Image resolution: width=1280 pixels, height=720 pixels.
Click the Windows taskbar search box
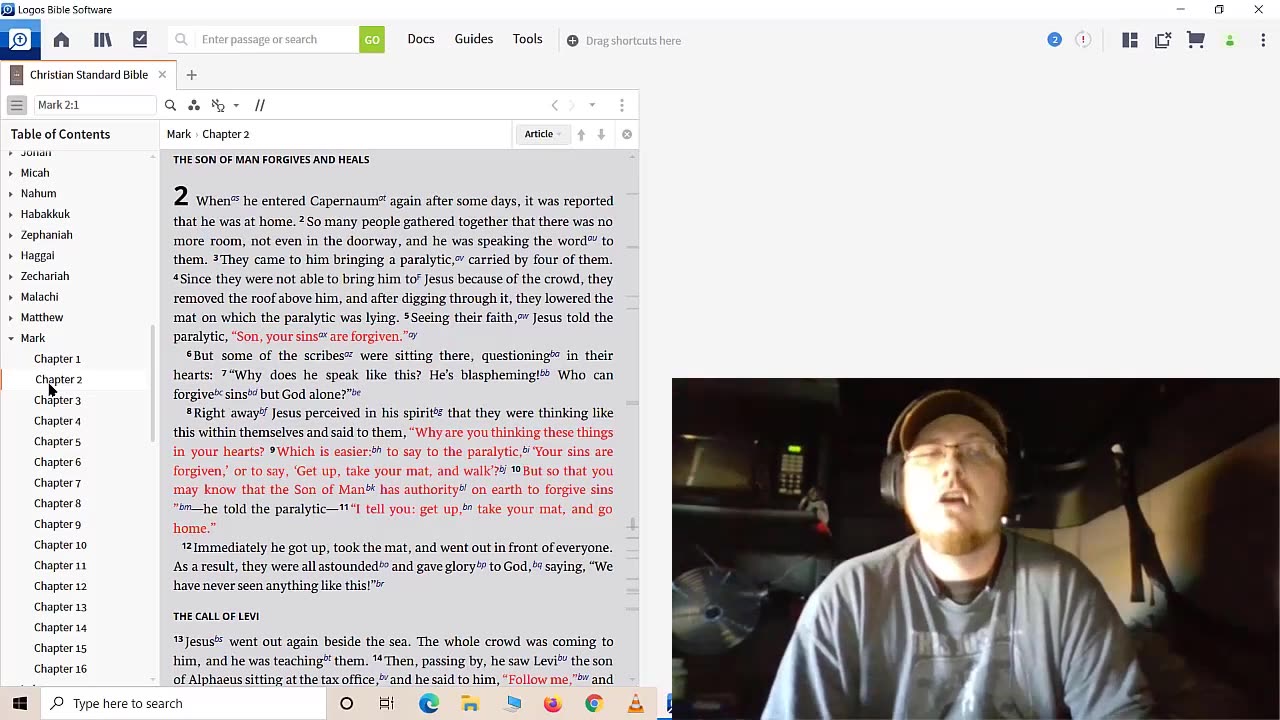tap(184, 703)
